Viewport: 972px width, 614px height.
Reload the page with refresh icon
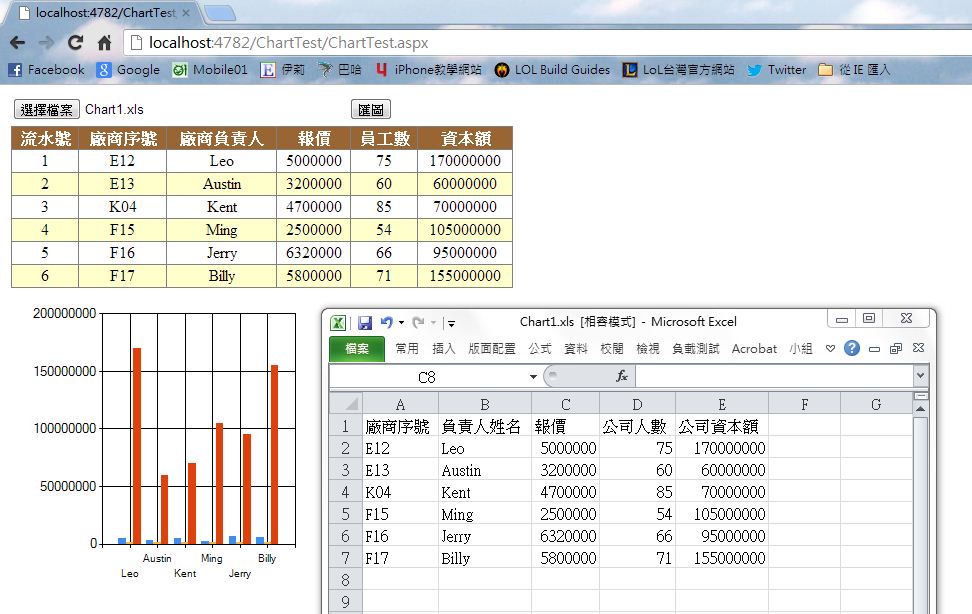pyautogui.click(x=76, y=43)
